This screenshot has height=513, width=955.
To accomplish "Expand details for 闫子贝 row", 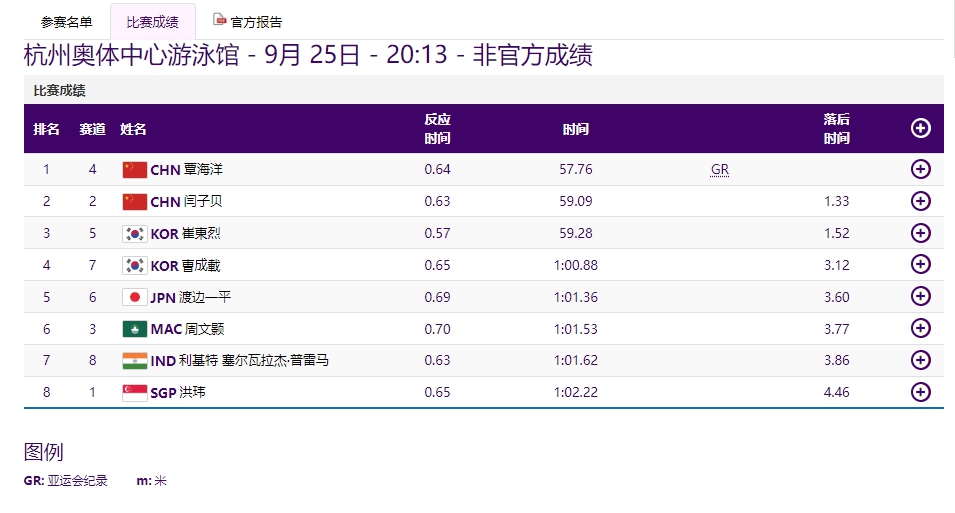I will pyautogui.click(x=921, y=201).
